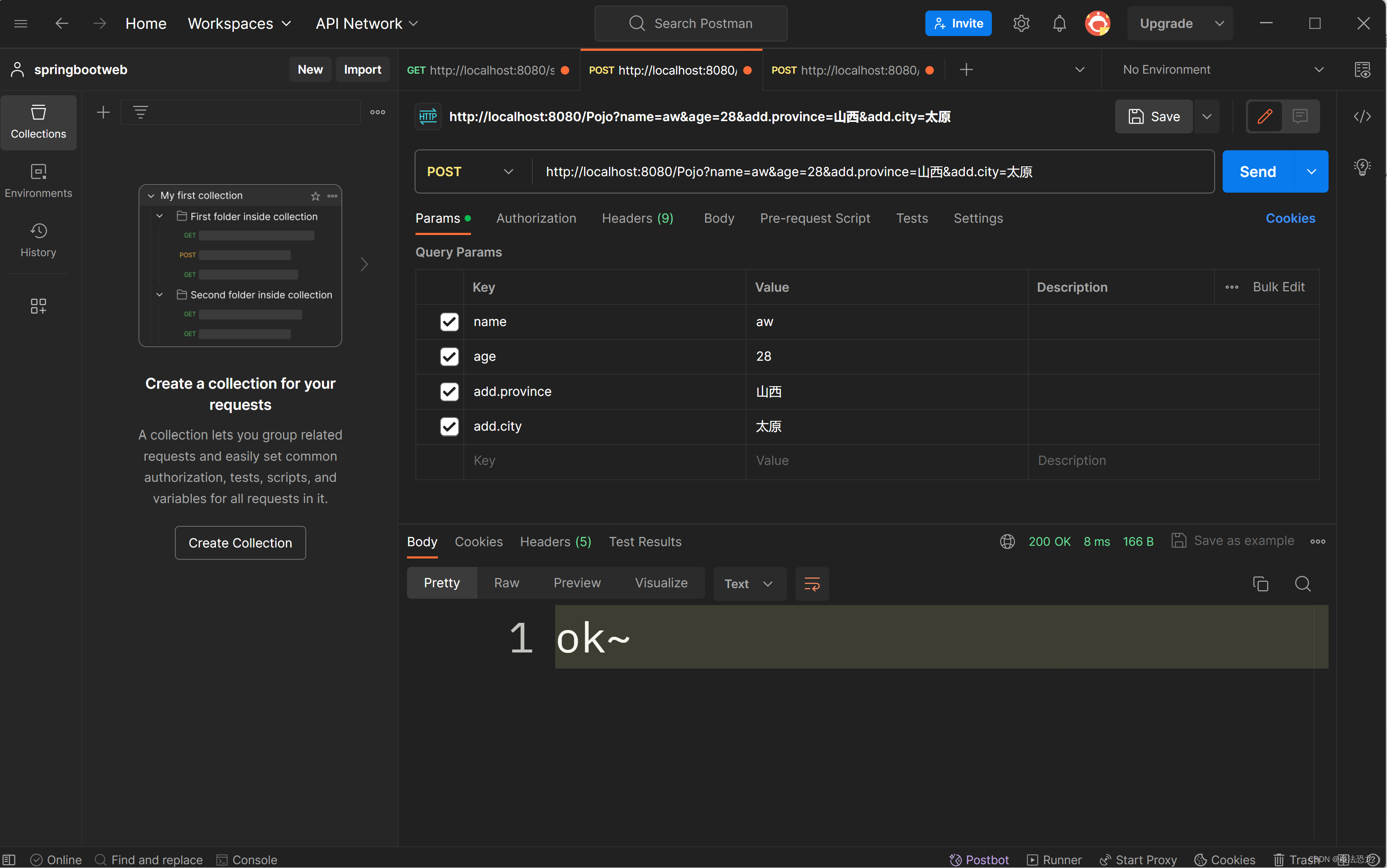Screen dimensions: 1387x868
Task: Click the environment quick look icon
Action: click(1362, 69)
